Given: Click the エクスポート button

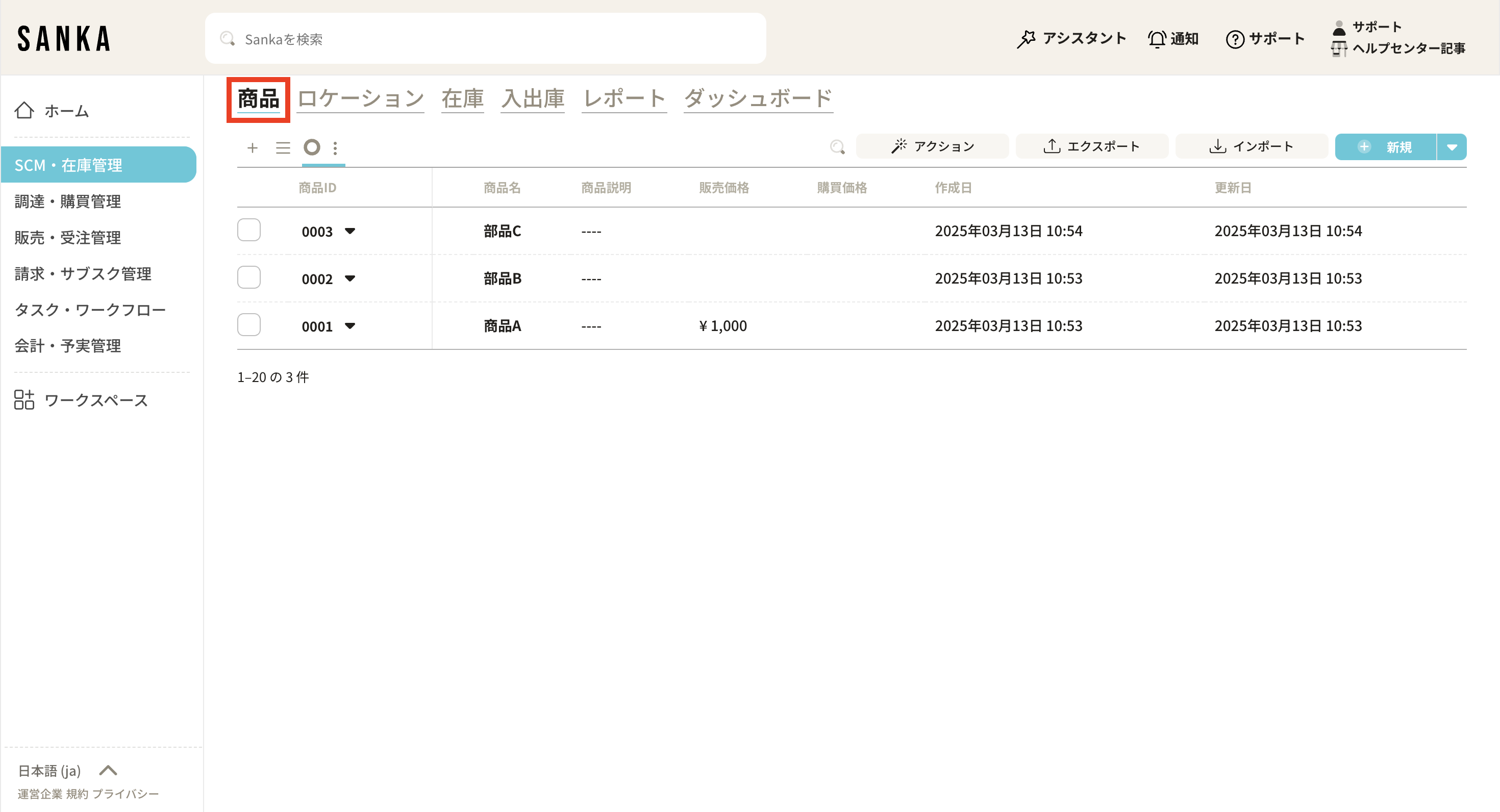Looking at the screenshot, I should click(x=1091, y=147).
